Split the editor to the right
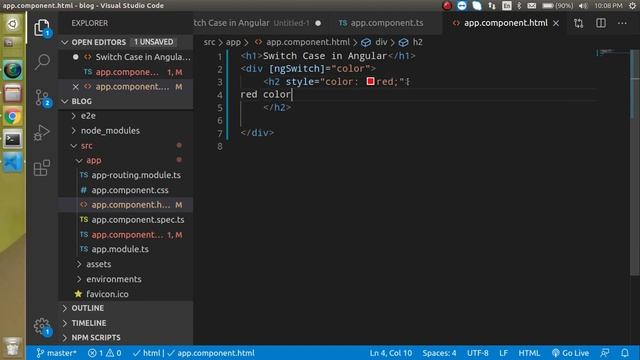 pyautogui.click(x=601, y=23)
